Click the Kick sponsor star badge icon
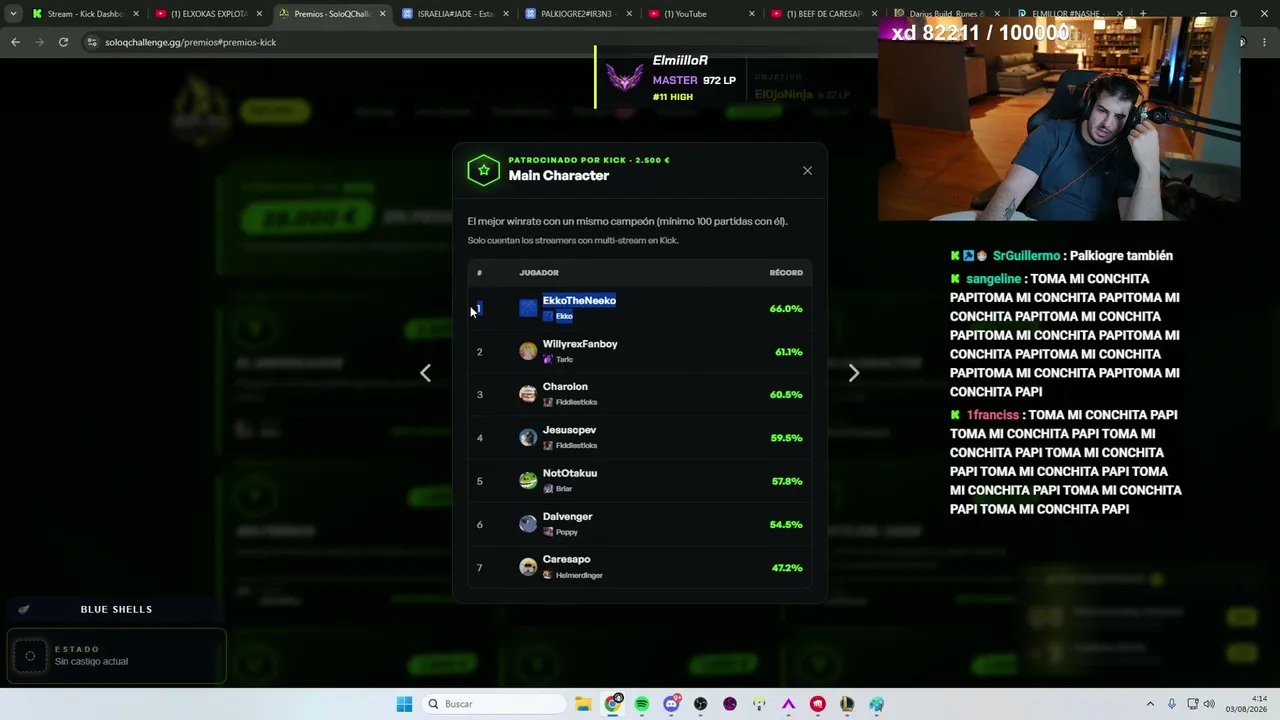The width and height of the screenshot is (1280, 720). [484, 170]
